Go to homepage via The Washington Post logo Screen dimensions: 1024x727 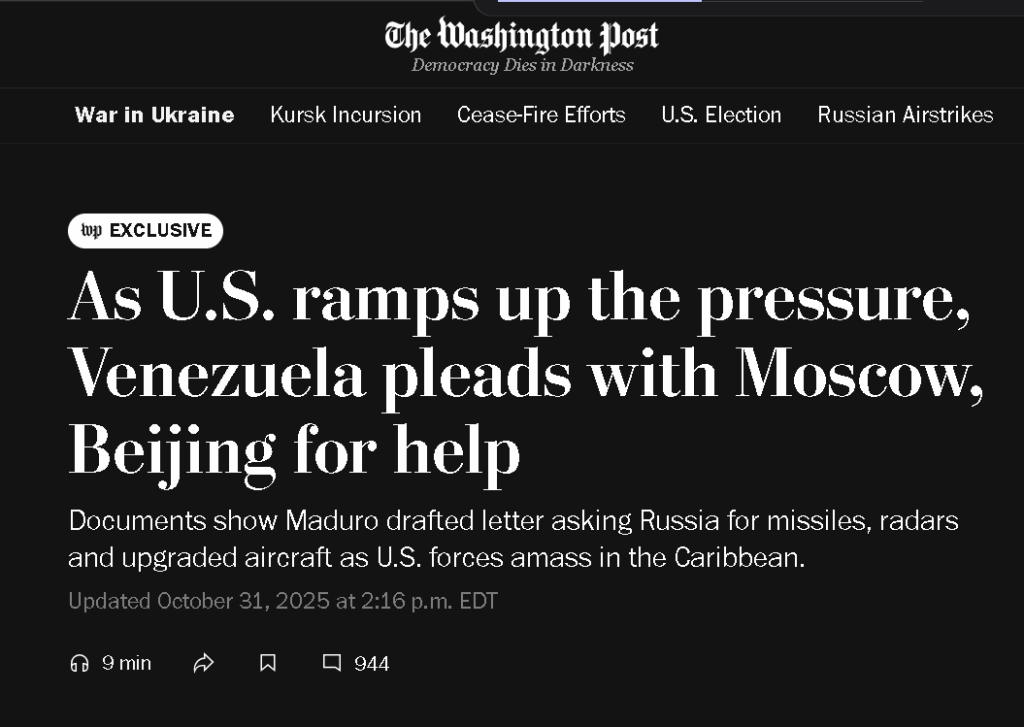tap(521, 37)
